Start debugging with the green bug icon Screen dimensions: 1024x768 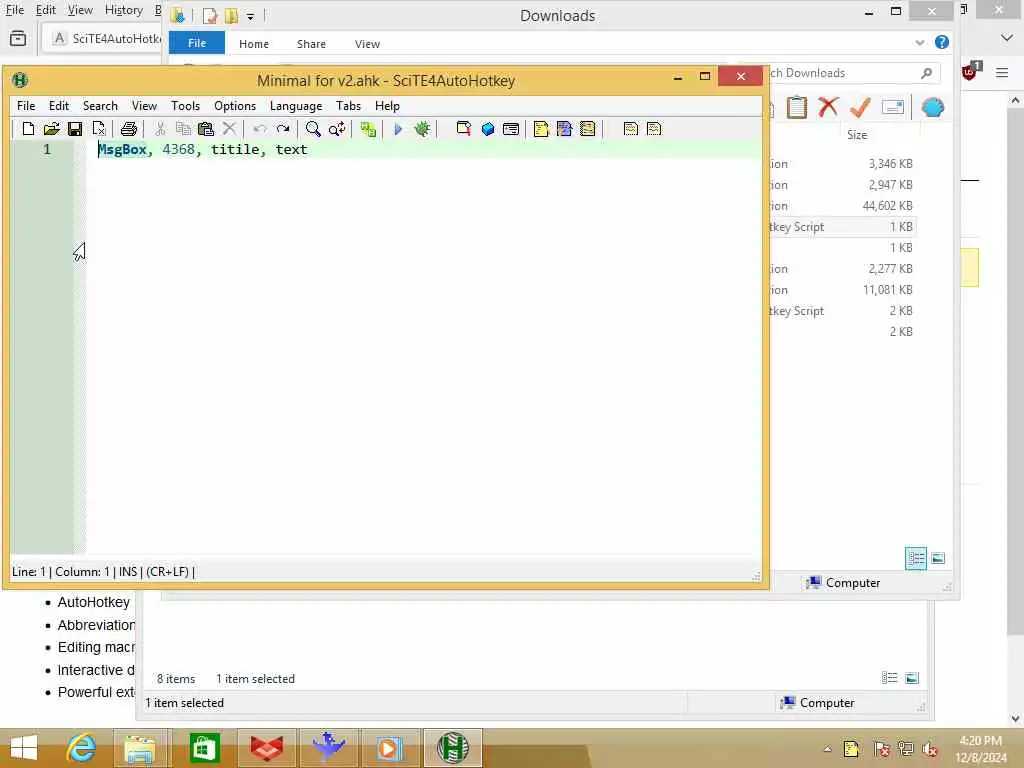click(x=423, y=129)
